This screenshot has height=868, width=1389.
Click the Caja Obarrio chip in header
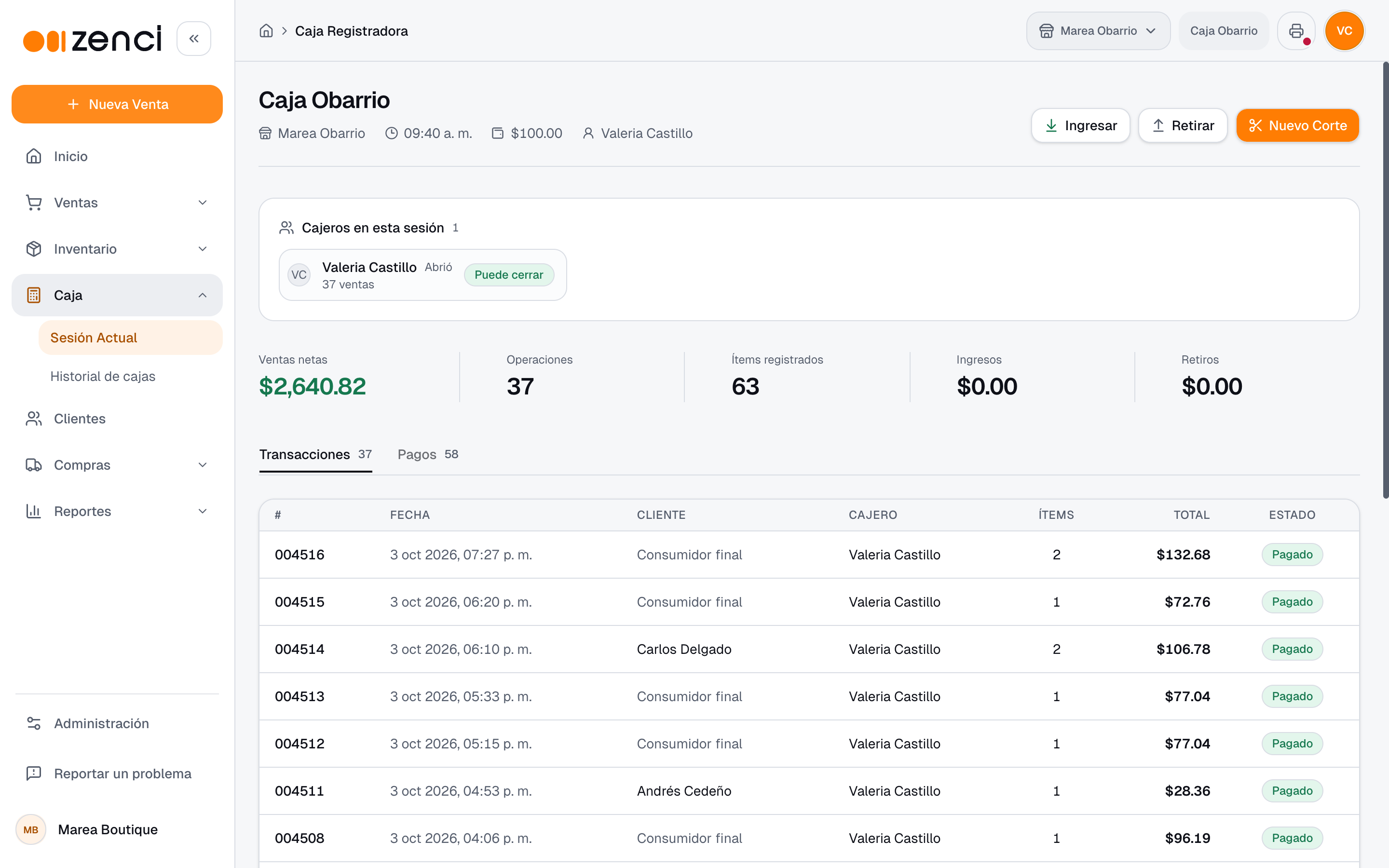(1224, 31)
